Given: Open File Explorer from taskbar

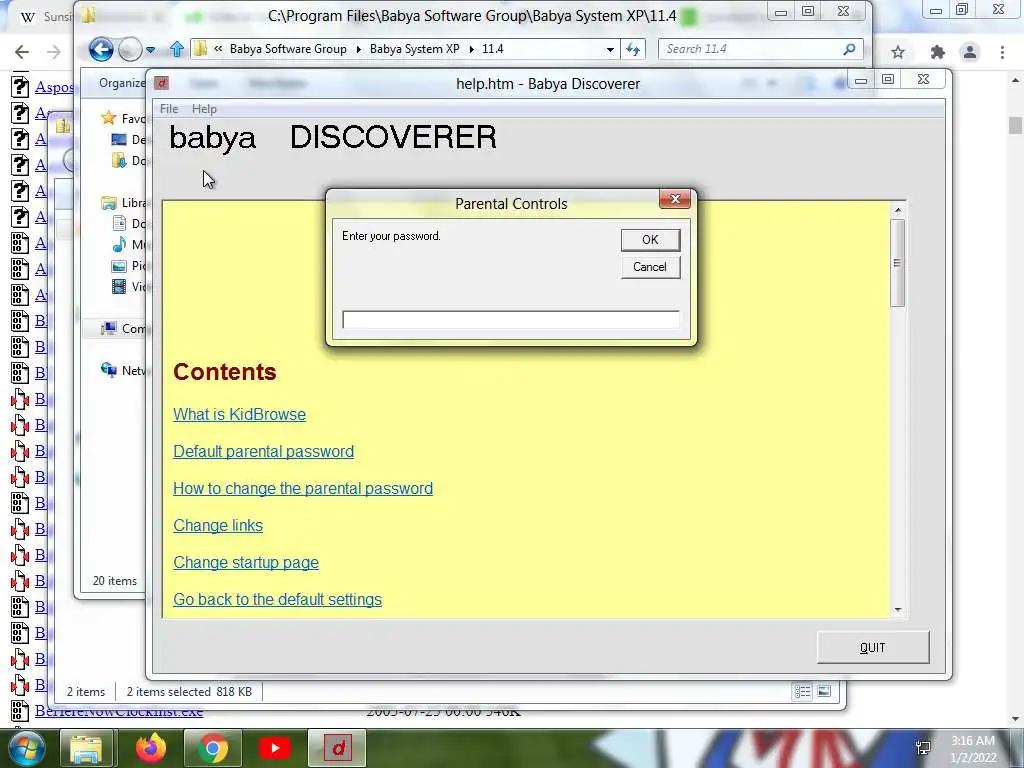Looking at the screenshot, I should pos(86,748).
